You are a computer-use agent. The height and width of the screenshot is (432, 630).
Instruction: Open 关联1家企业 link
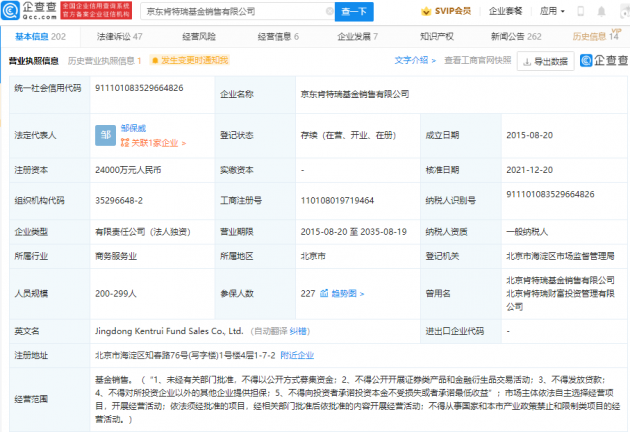153,143
